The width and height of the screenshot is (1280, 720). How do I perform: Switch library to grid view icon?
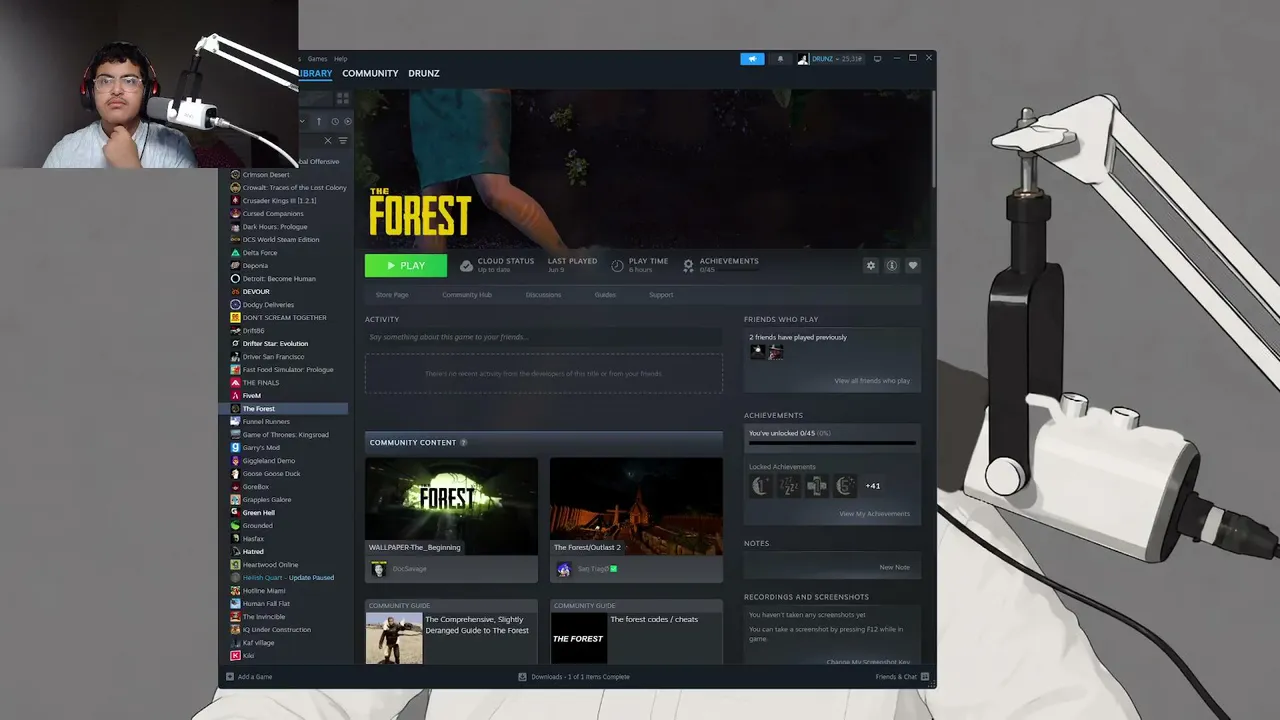[x=342, y=98]
